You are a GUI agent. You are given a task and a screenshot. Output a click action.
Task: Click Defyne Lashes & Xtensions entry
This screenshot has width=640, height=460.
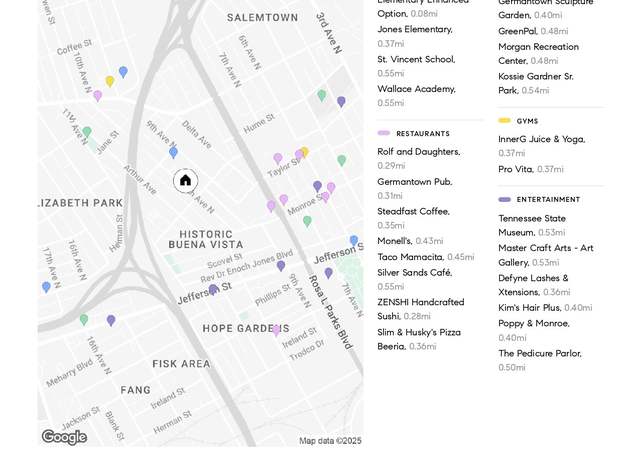pyautogui.click(x=534, y=285)
